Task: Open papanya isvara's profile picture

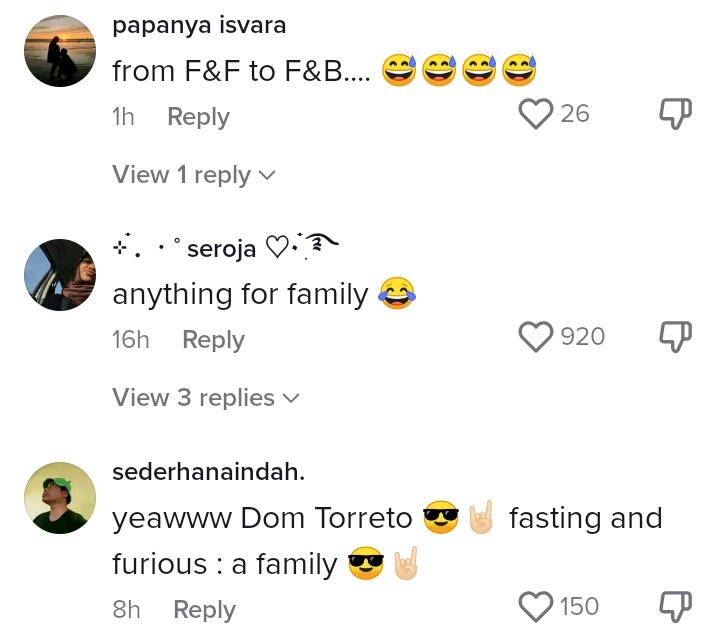Action: pyautogui.click(x=58, y=52)
